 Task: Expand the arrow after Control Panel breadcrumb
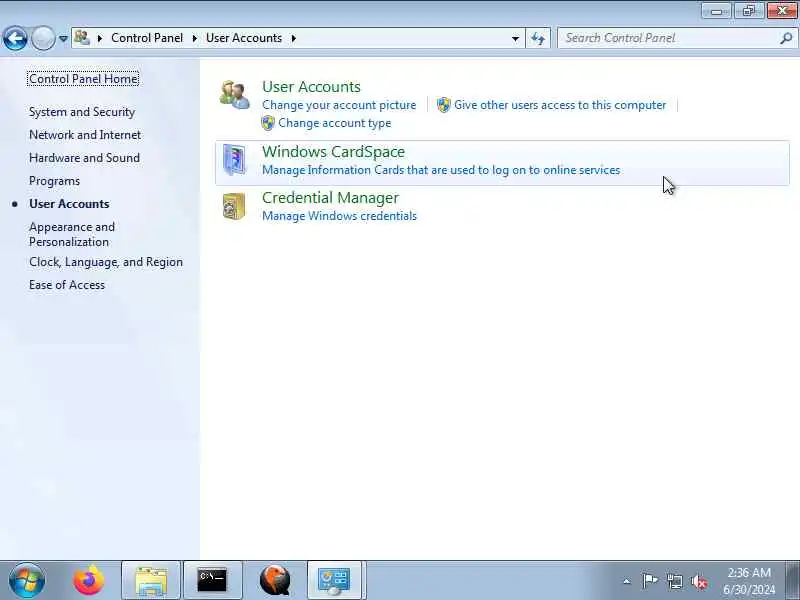(194, 38)
